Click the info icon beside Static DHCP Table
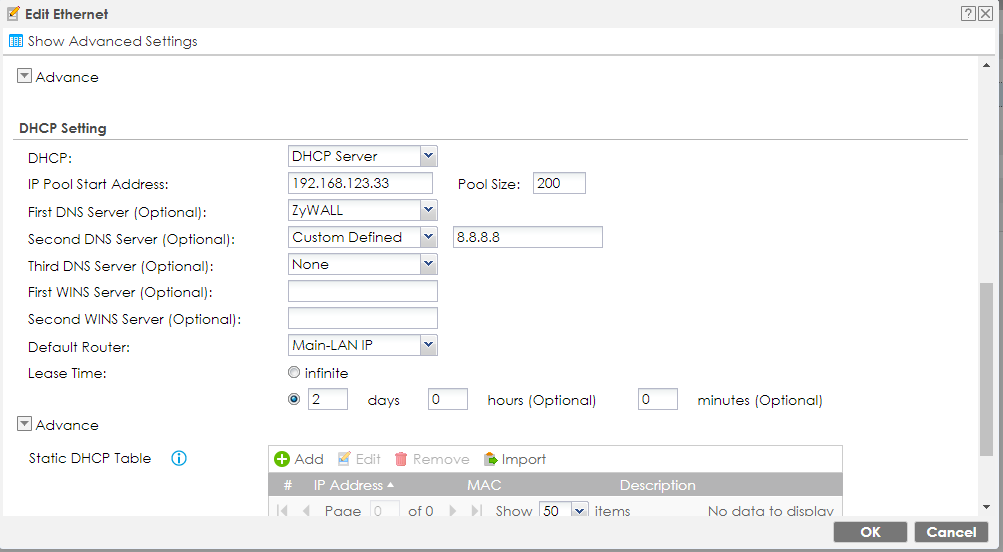Image resolution: width=1003 pixels, height=552 pixels. coord(179,459)
